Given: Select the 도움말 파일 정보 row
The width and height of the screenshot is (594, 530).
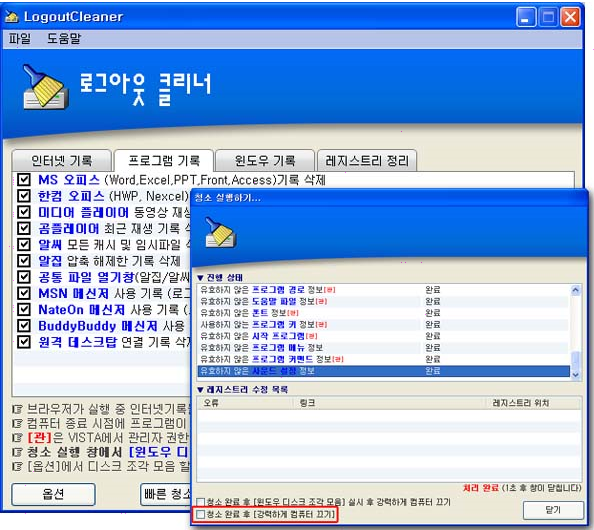Looking at the screenshot, I should coord(384,302).
